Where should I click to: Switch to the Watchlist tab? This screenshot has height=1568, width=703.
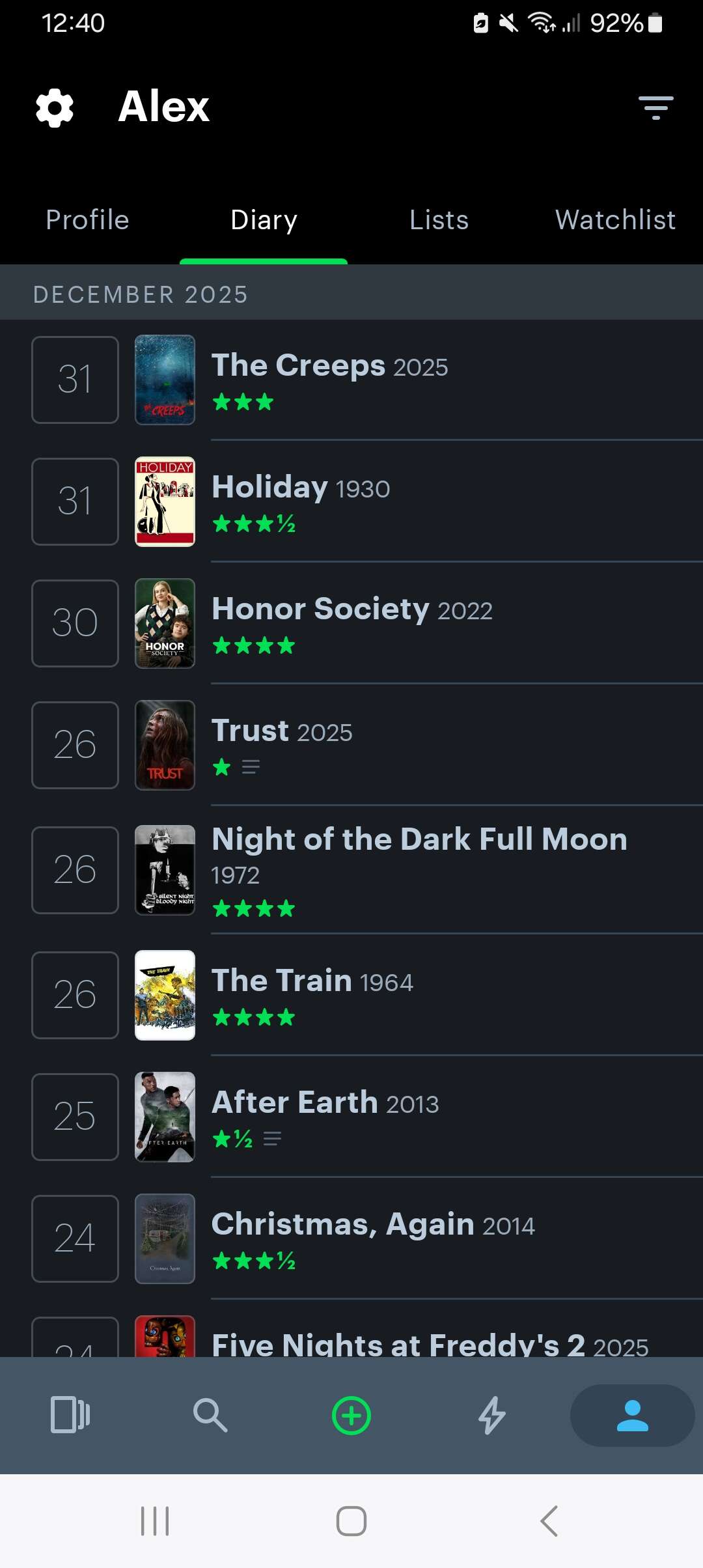615,220
